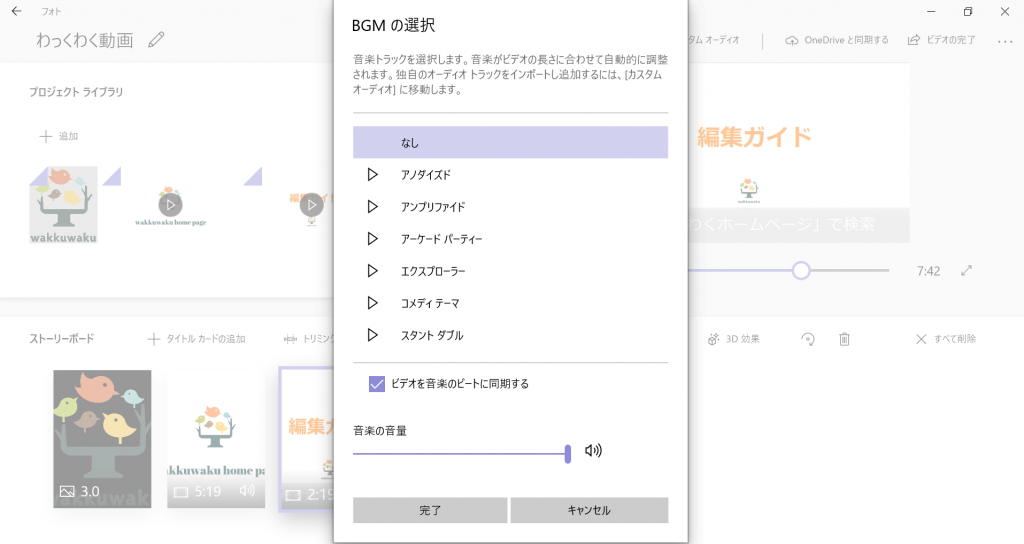Choose the コメディ テーマ track name
The width and height of the screenshot is (1024, 544).
430,303
